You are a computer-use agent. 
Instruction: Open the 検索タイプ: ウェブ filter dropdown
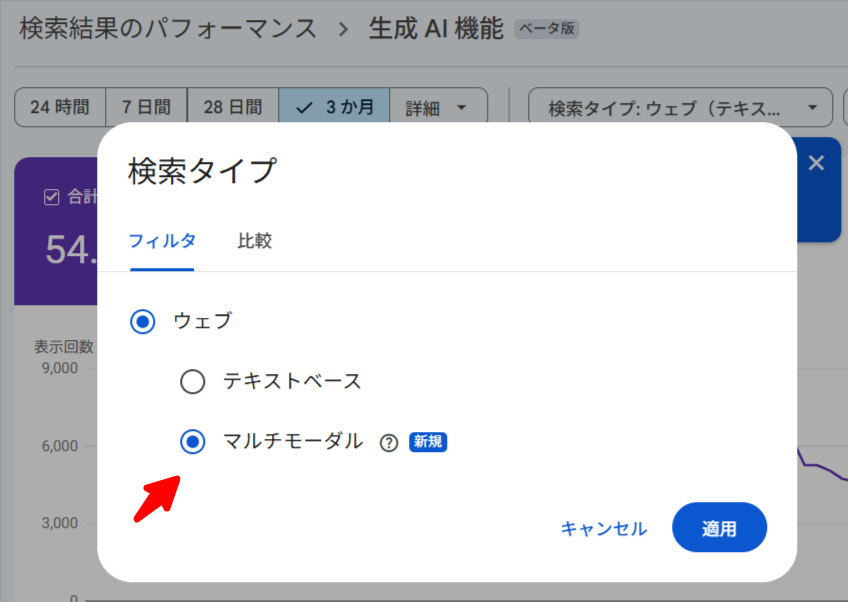680,107
